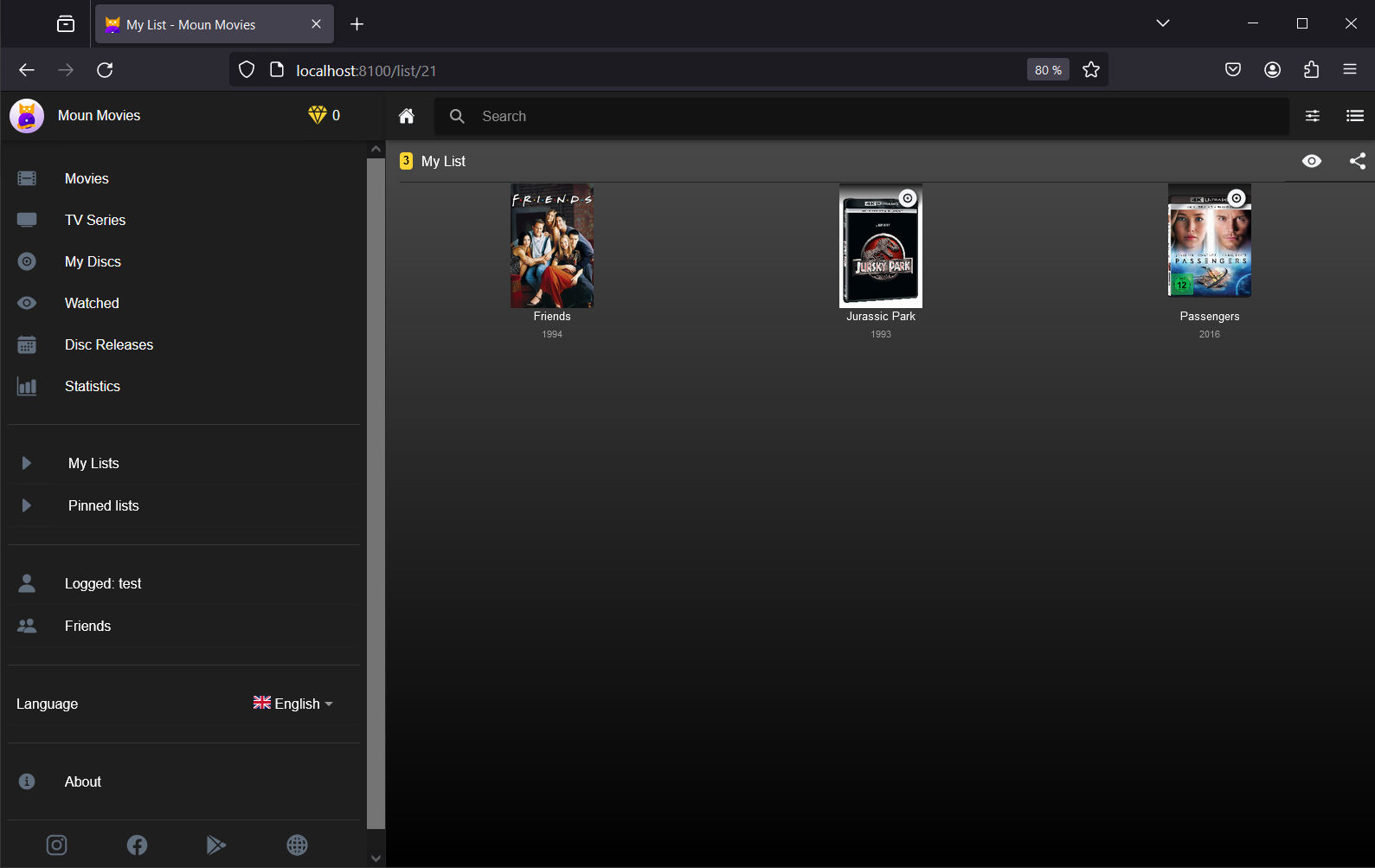Open the Facebook link icon
1375x868 pixels.
[137, 845]
